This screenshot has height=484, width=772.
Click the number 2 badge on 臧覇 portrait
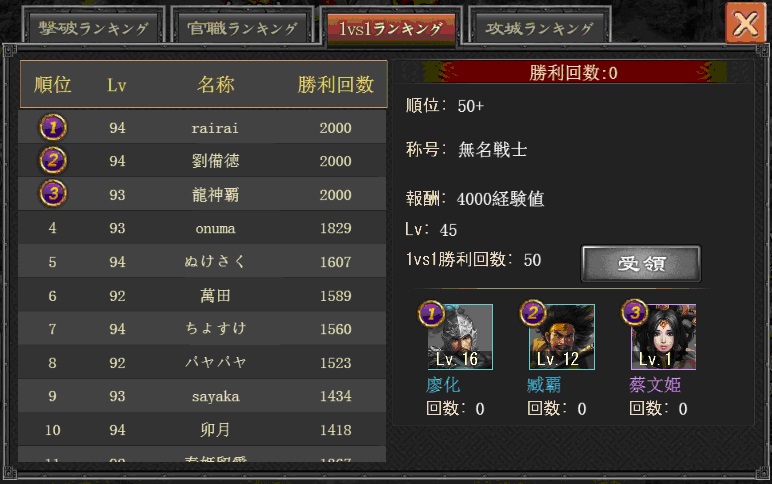coord(533,313)
